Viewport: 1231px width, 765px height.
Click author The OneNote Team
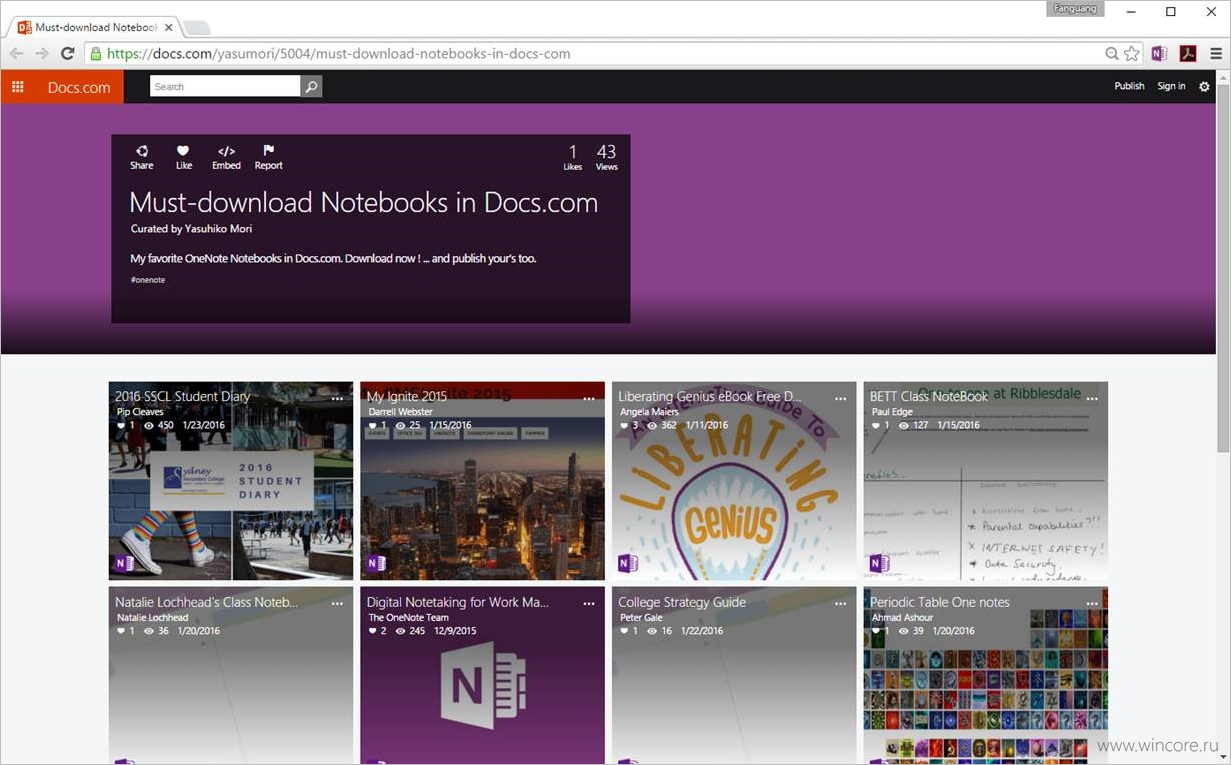coord(408,617)
